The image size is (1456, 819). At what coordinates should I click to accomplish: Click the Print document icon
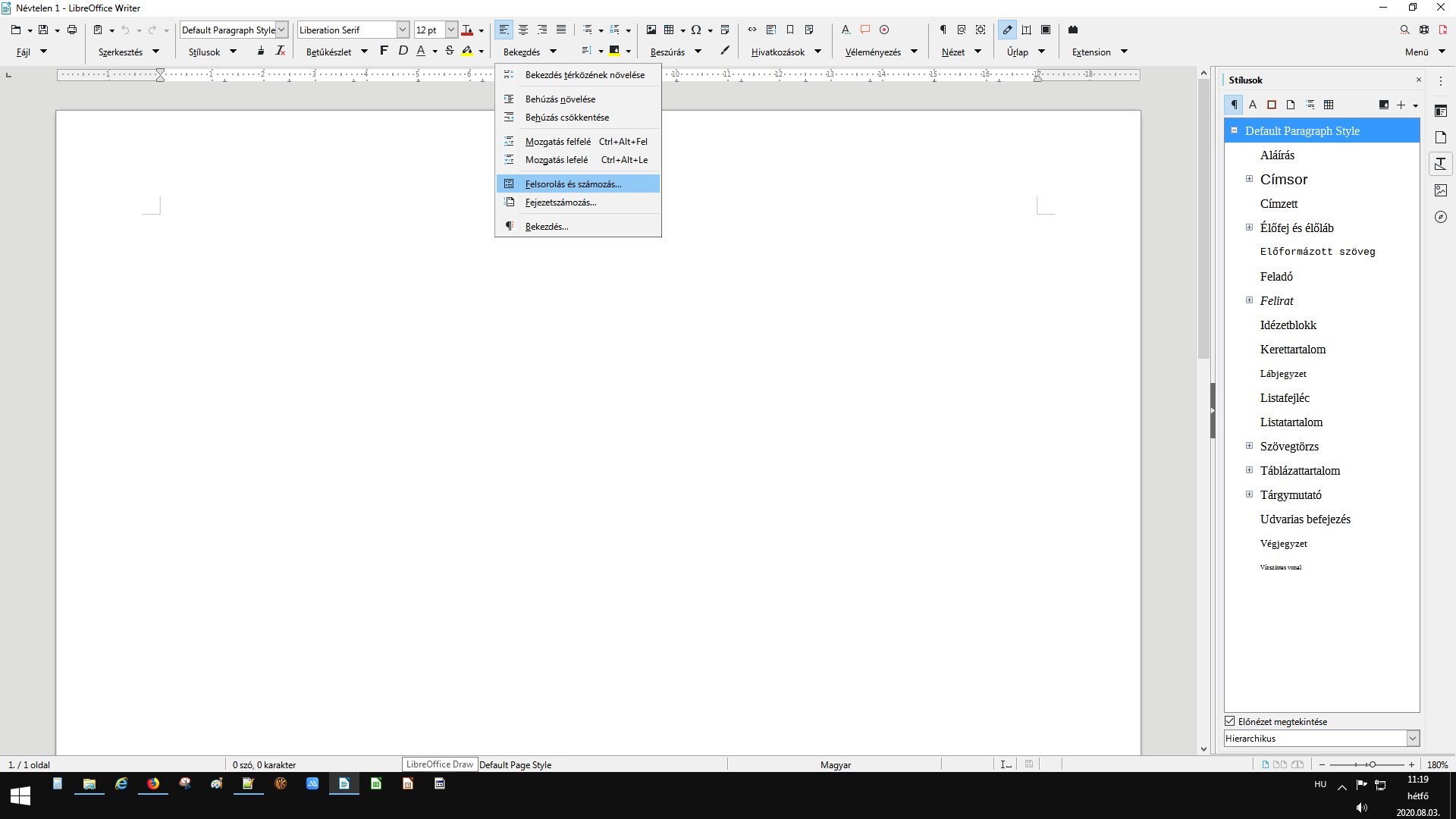[x=72, y=30]
